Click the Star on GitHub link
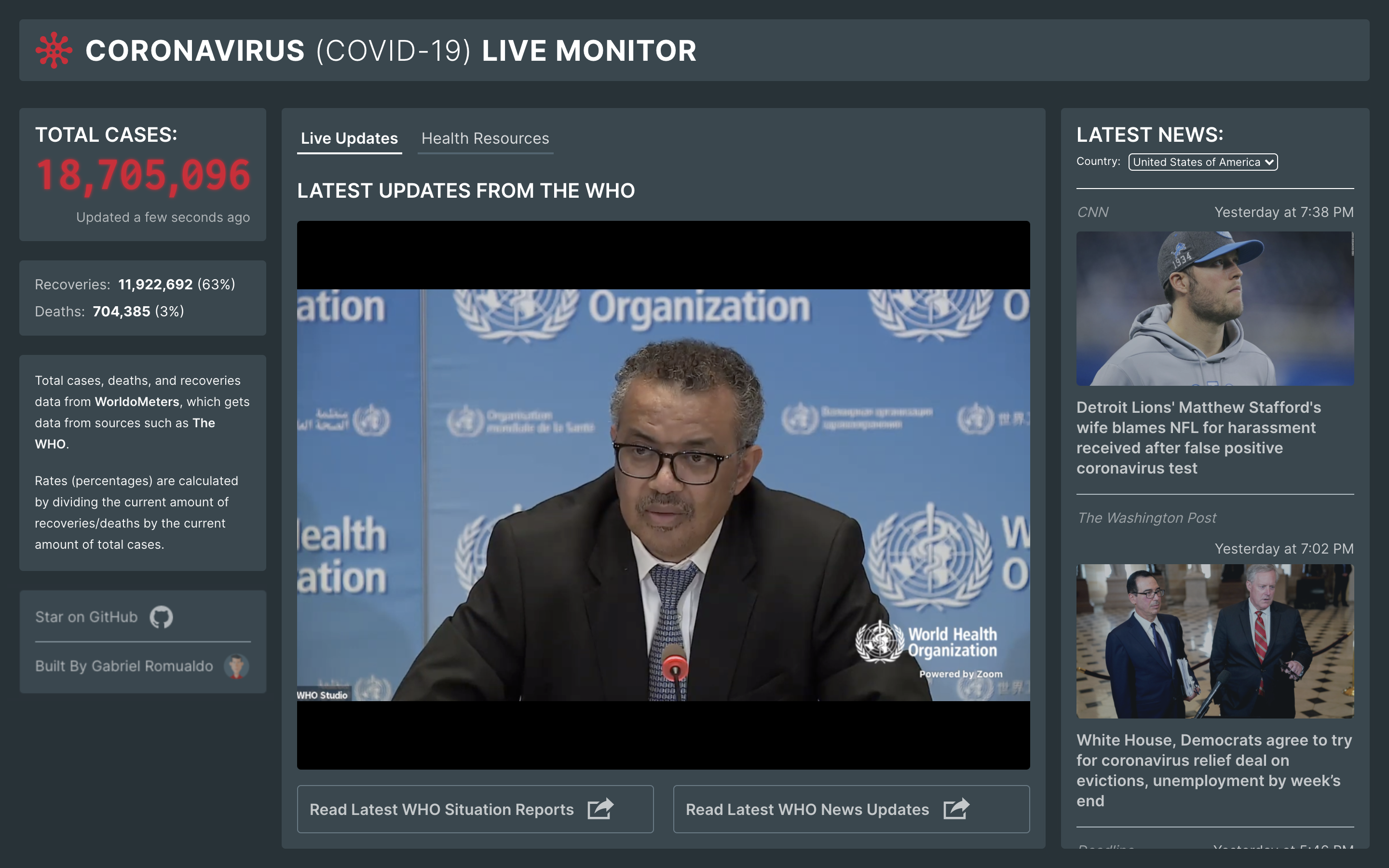Screen dimensions: 1389x868 point(87,617)
